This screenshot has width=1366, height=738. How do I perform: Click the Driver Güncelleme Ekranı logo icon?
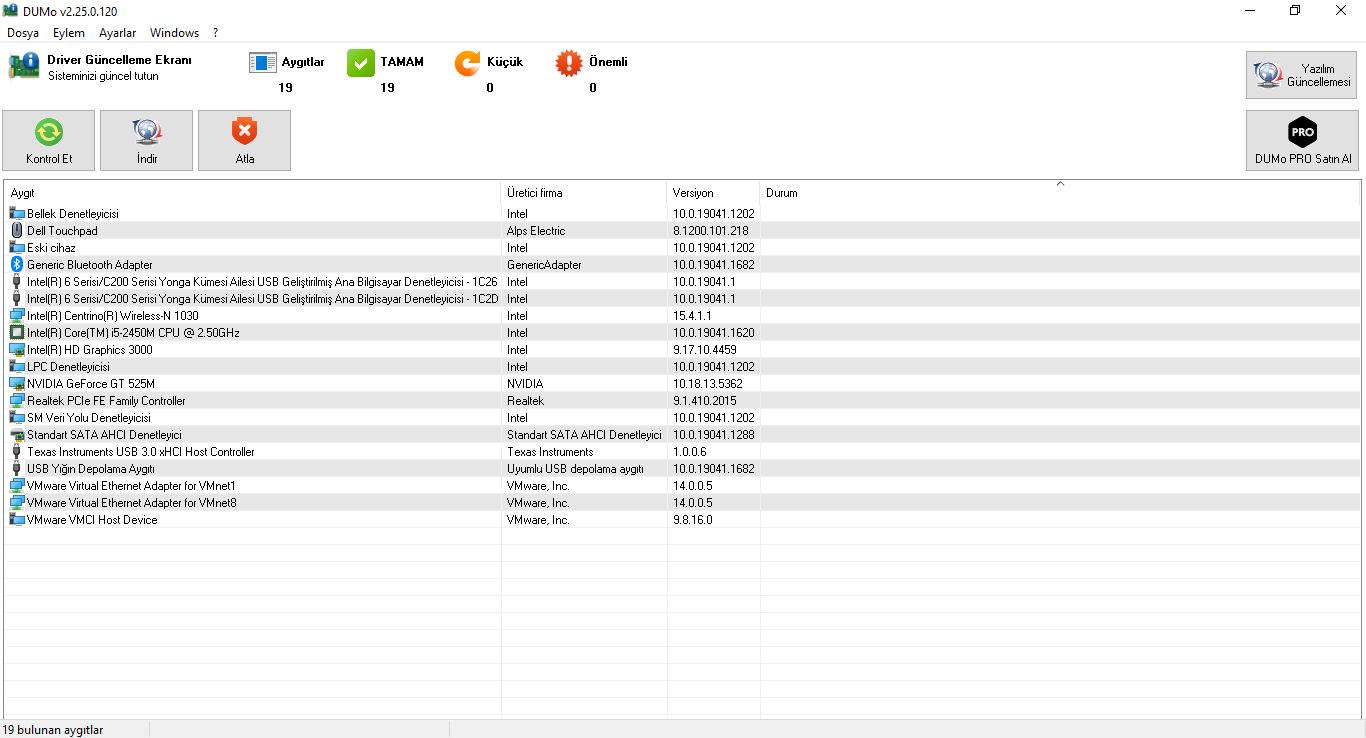click(24, 67)
